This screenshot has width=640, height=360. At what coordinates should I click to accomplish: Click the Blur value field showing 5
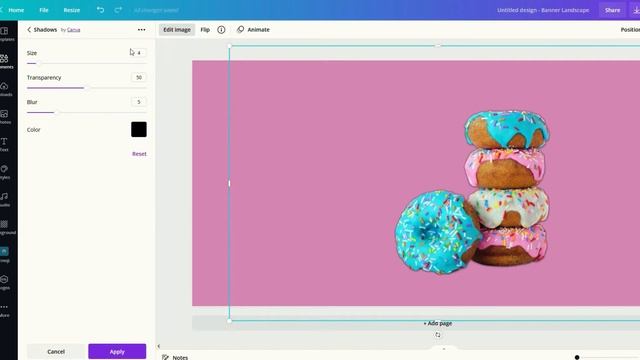tap(139, 102)
